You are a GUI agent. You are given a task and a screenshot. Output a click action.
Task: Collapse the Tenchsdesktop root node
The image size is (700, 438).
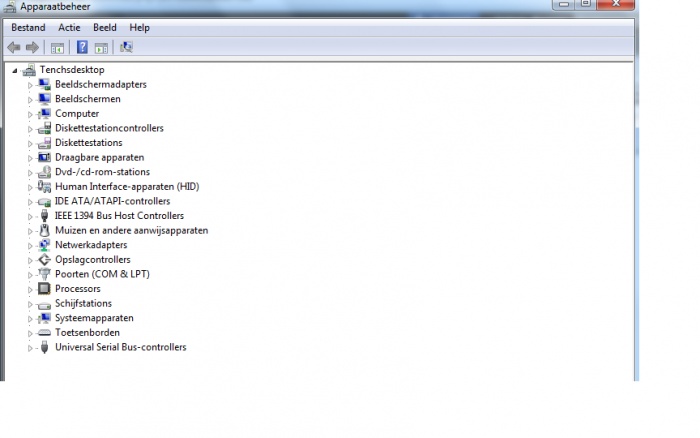[15, 71]
